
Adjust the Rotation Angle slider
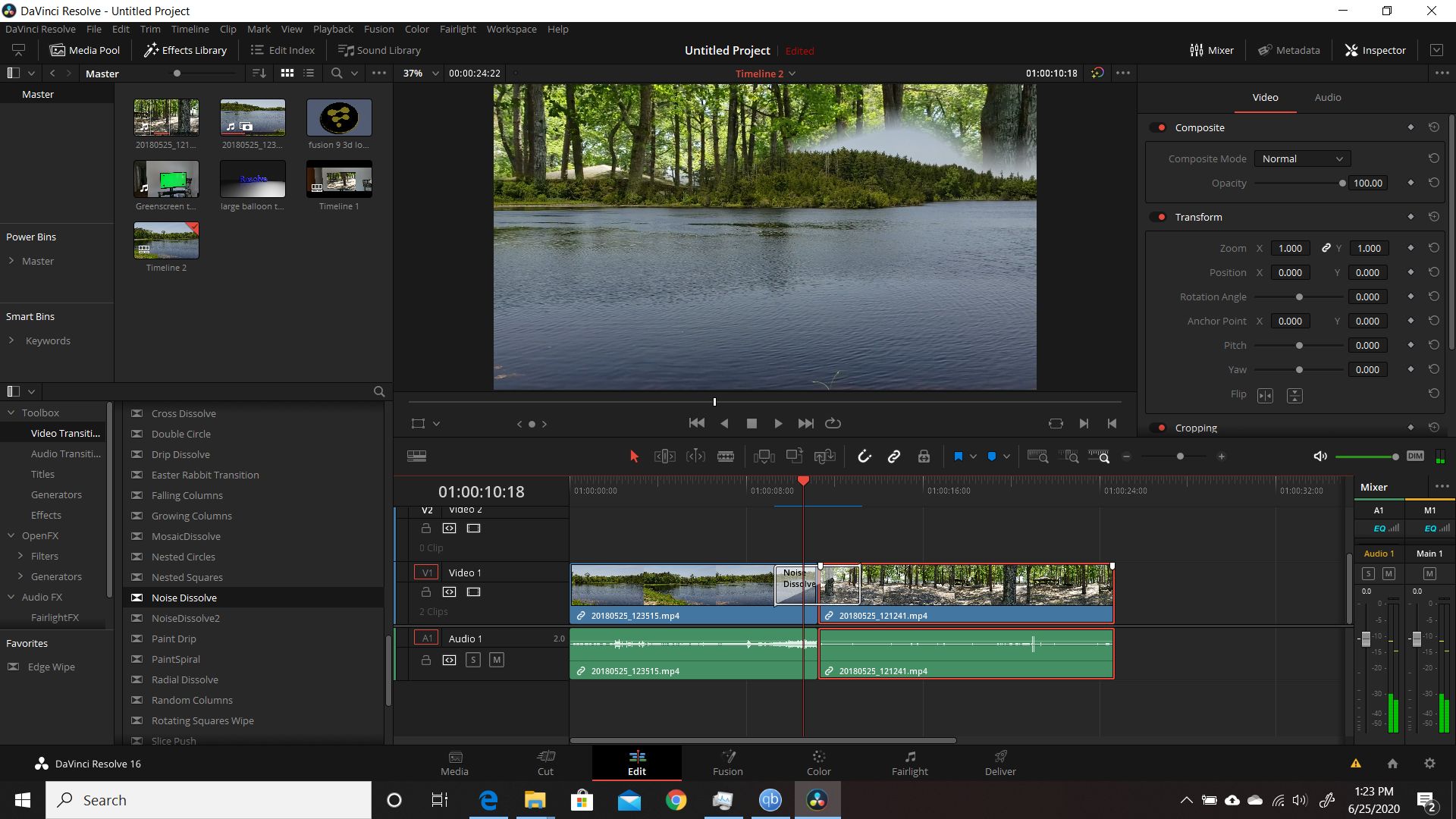point(1299,297)
